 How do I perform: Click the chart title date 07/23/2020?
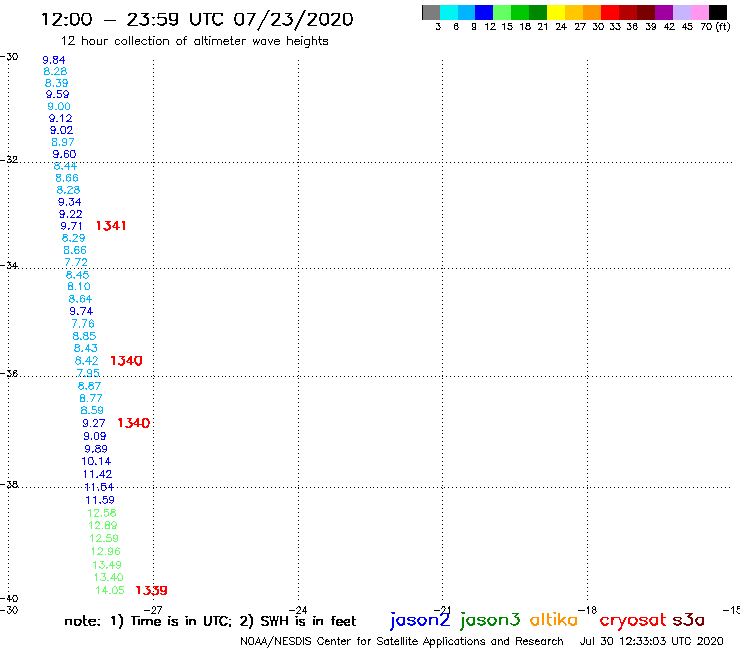[x=294, y=19]
